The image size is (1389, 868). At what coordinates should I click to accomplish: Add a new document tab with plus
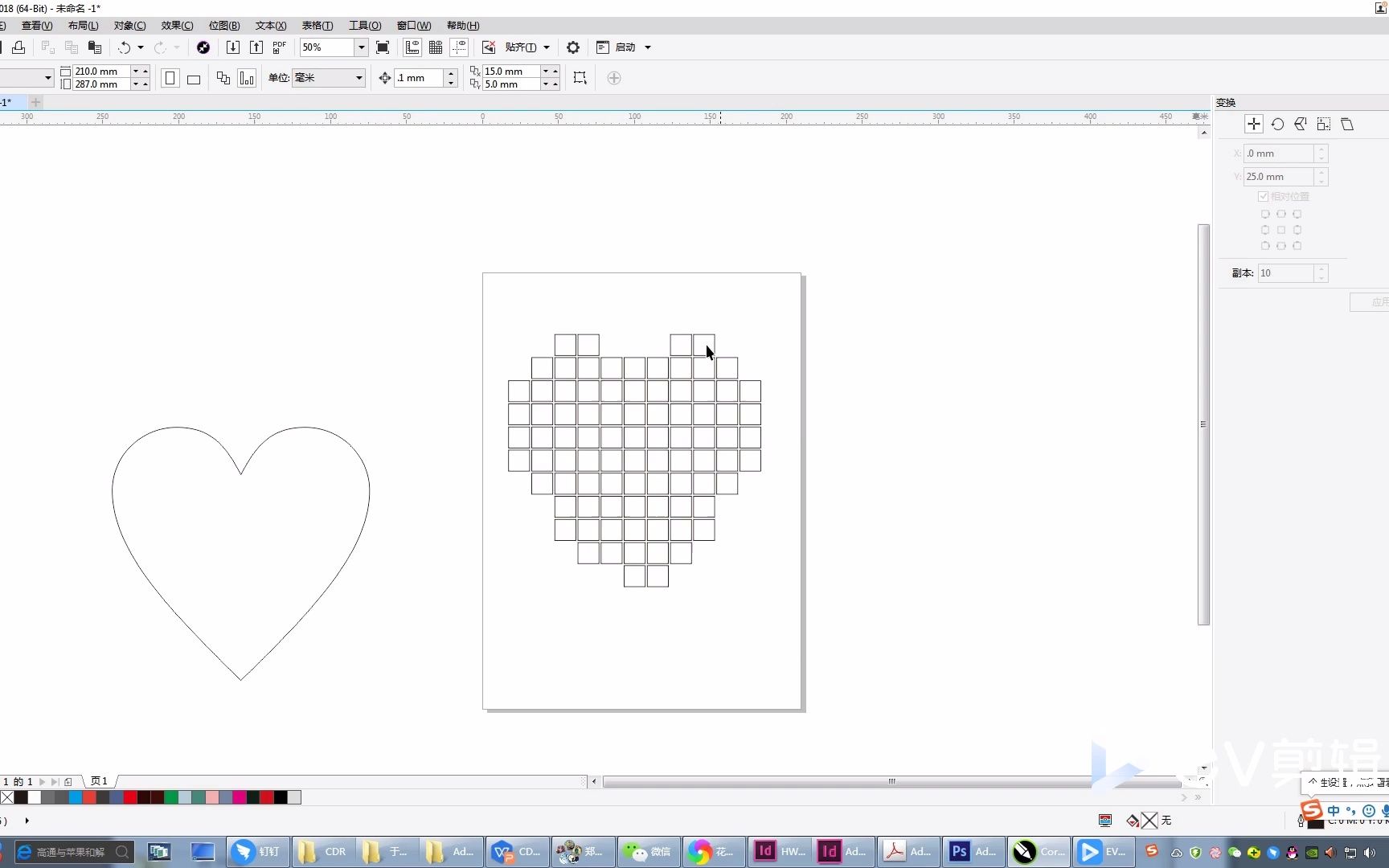(x=35, y=102)
